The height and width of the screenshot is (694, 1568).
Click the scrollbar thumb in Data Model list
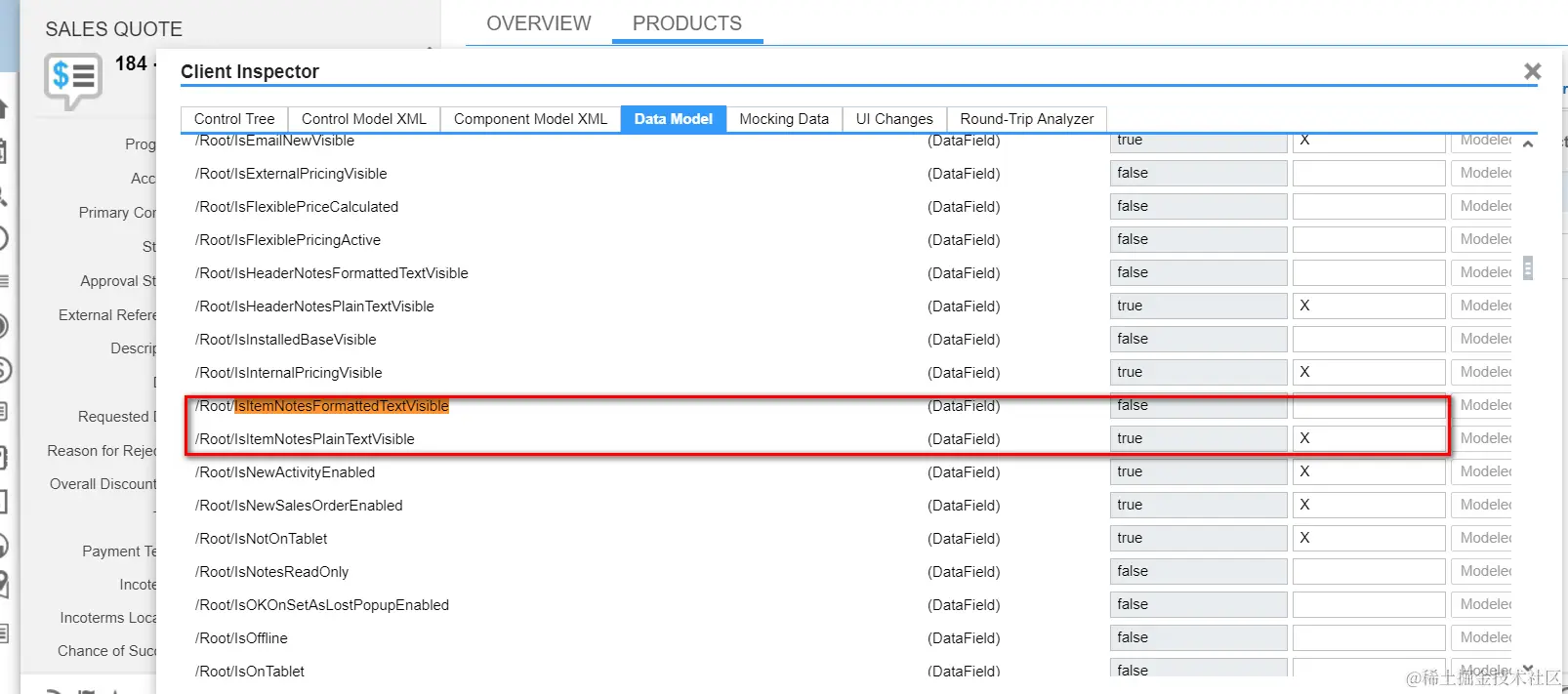click(x=1528, y=267)
